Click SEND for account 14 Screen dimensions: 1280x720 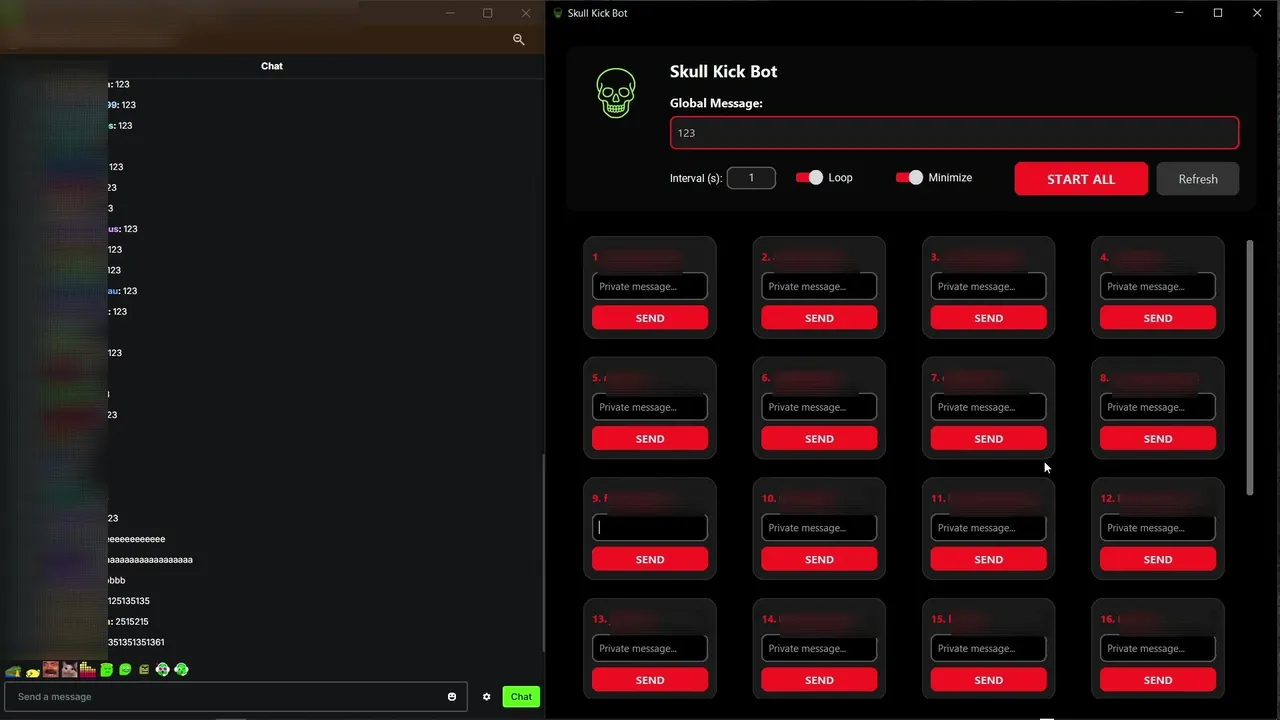(819, 680)
